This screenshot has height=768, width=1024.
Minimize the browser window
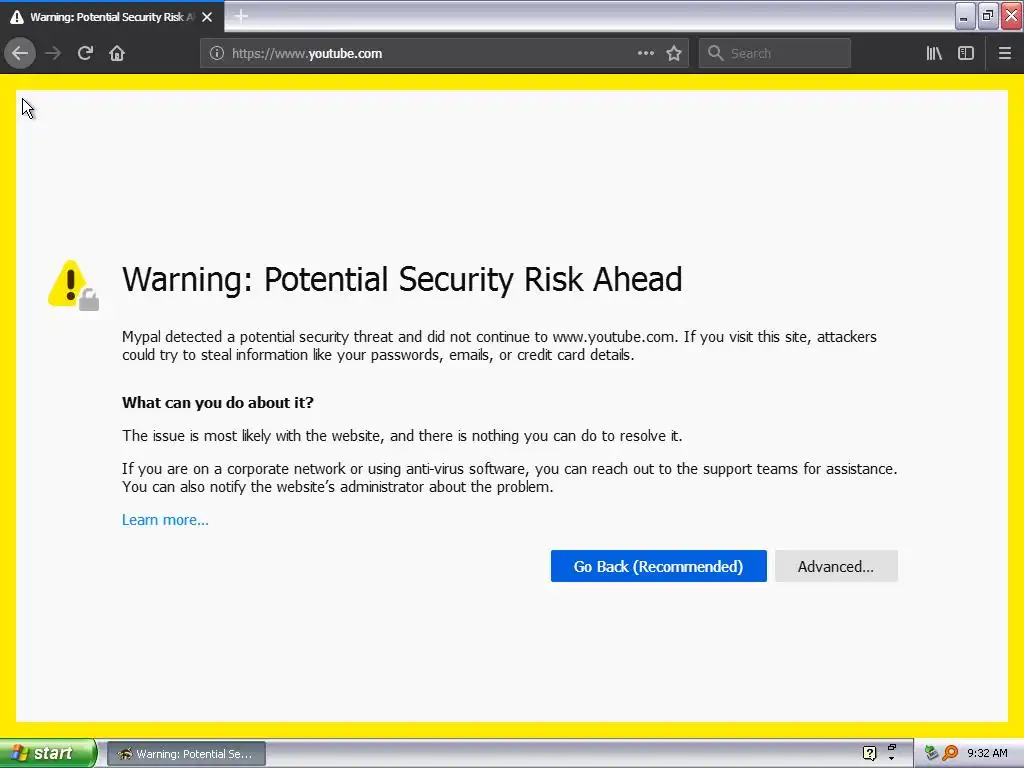pos(964,16)
